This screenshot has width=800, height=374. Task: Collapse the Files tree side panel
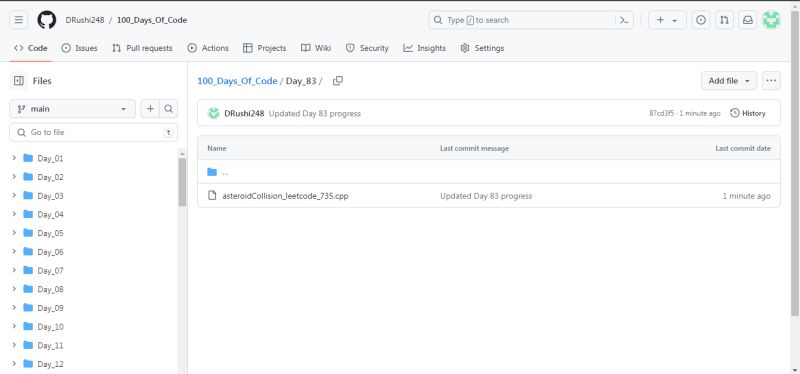[x=19, y=81]
